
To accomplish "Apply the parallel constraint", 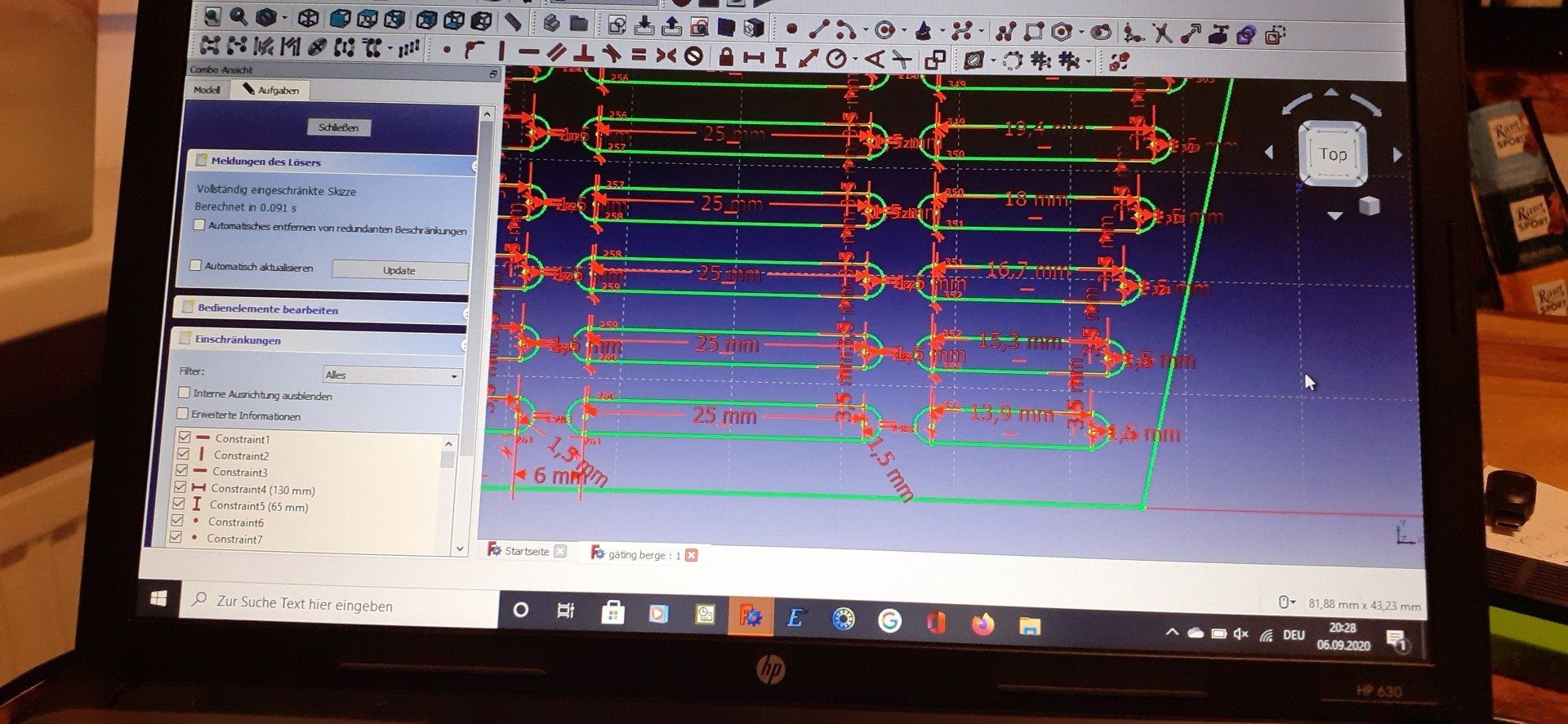I will (x=556, y=52).
